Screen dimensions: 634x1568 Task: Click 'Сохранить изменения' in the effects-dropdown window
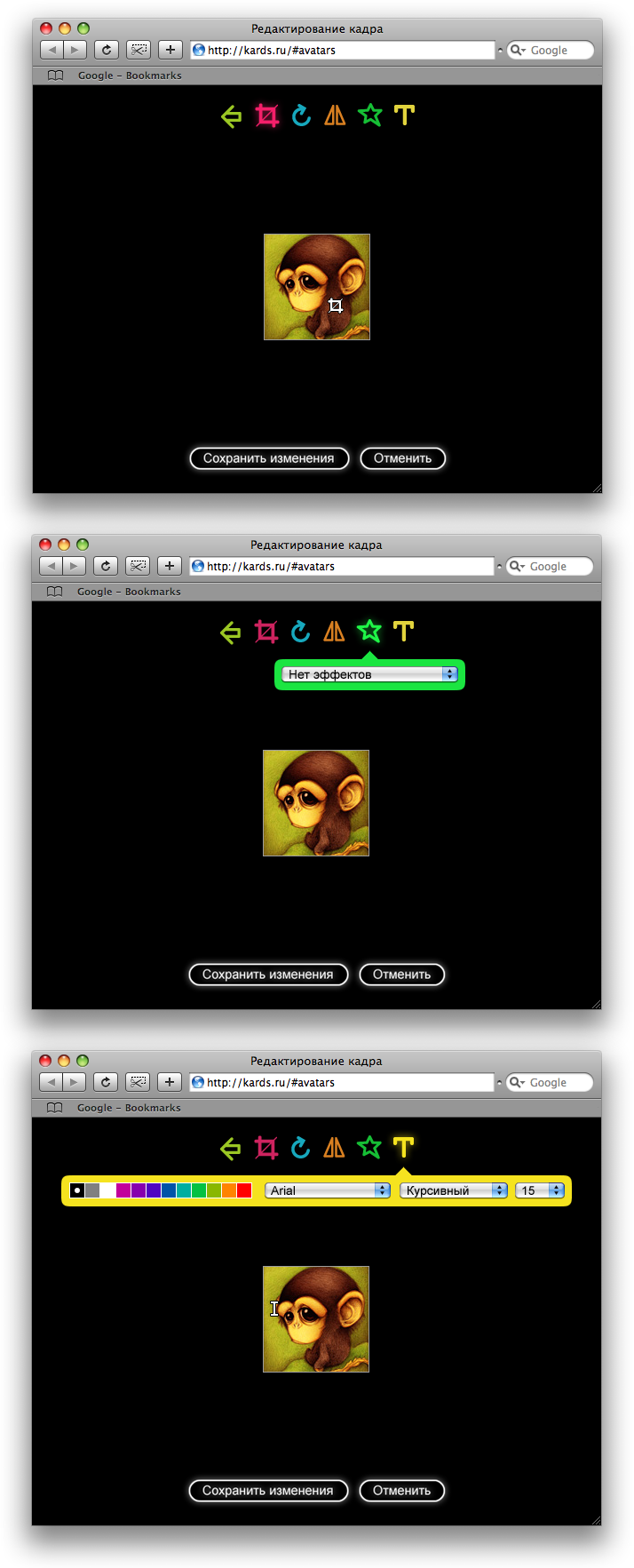tap(268, 975)
